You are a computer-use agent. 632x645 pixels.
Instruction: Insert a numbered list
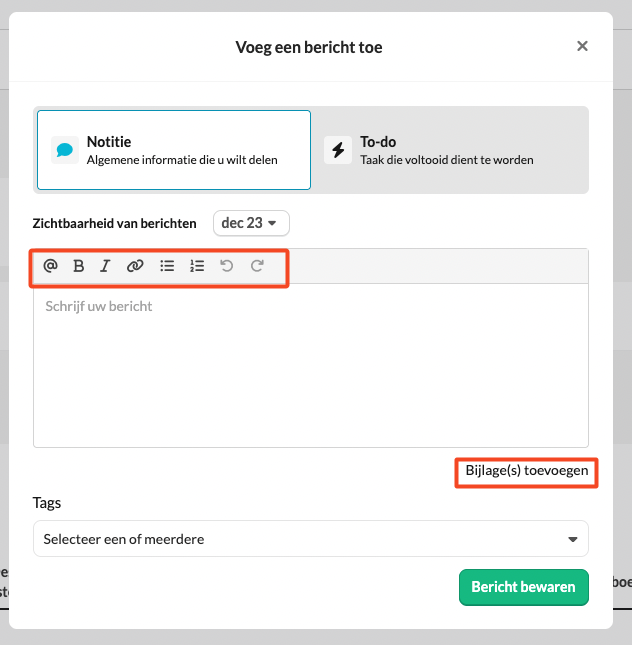(x=197, y=266)
